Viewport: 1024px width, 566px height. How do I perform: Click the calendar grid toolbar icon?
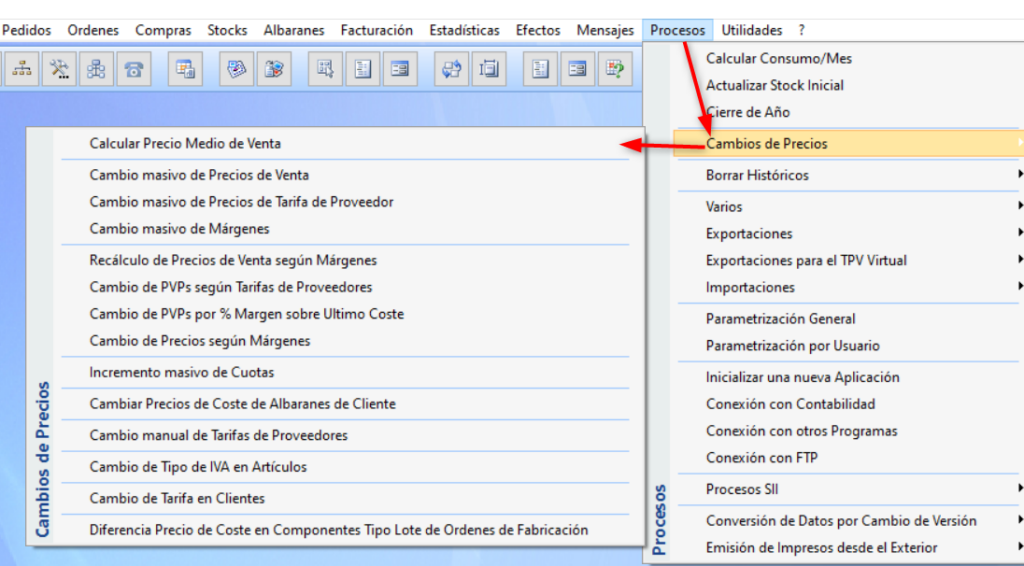185,69
